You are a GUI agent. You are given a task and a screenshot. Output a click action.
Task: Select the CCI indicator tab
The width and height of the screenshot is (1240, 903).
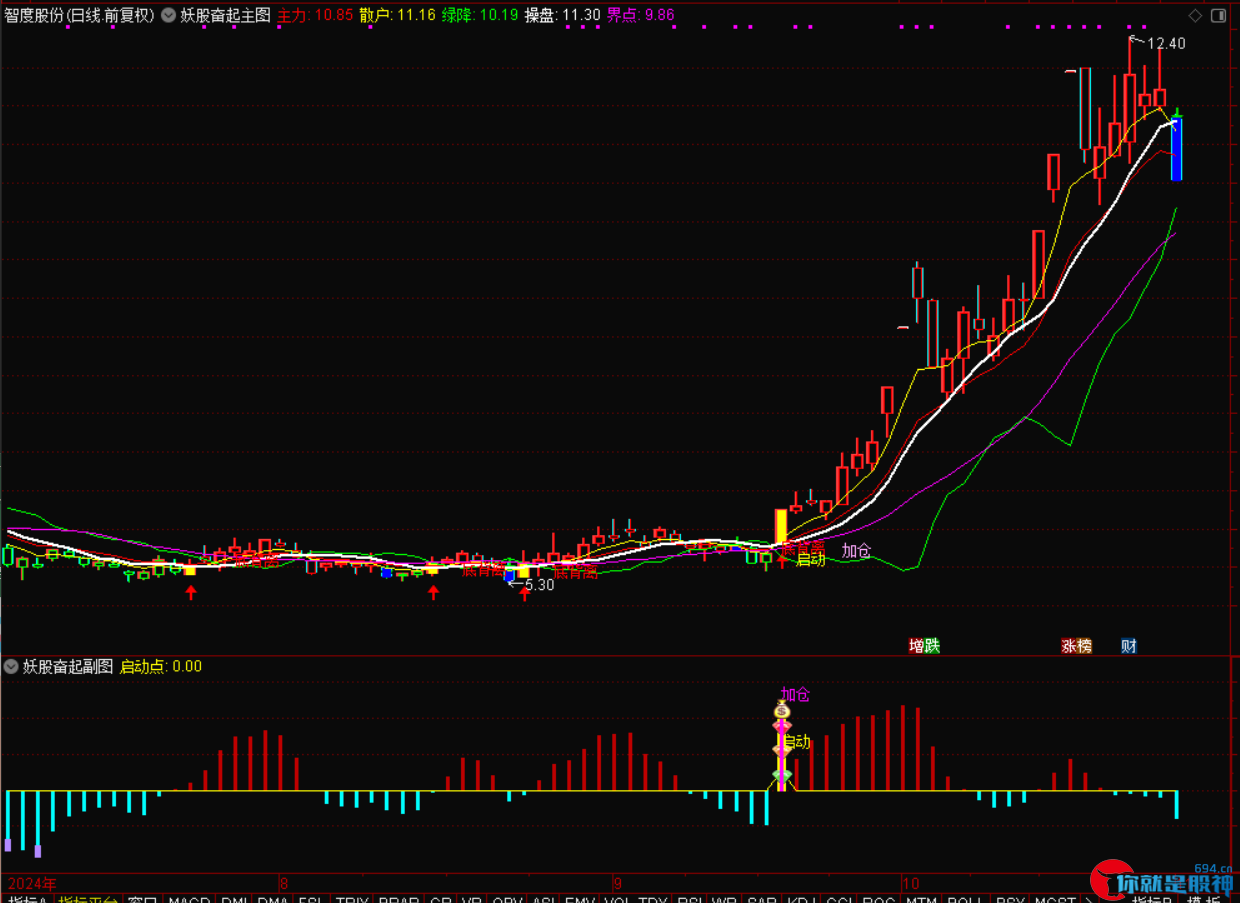click(x=839, y=899)
